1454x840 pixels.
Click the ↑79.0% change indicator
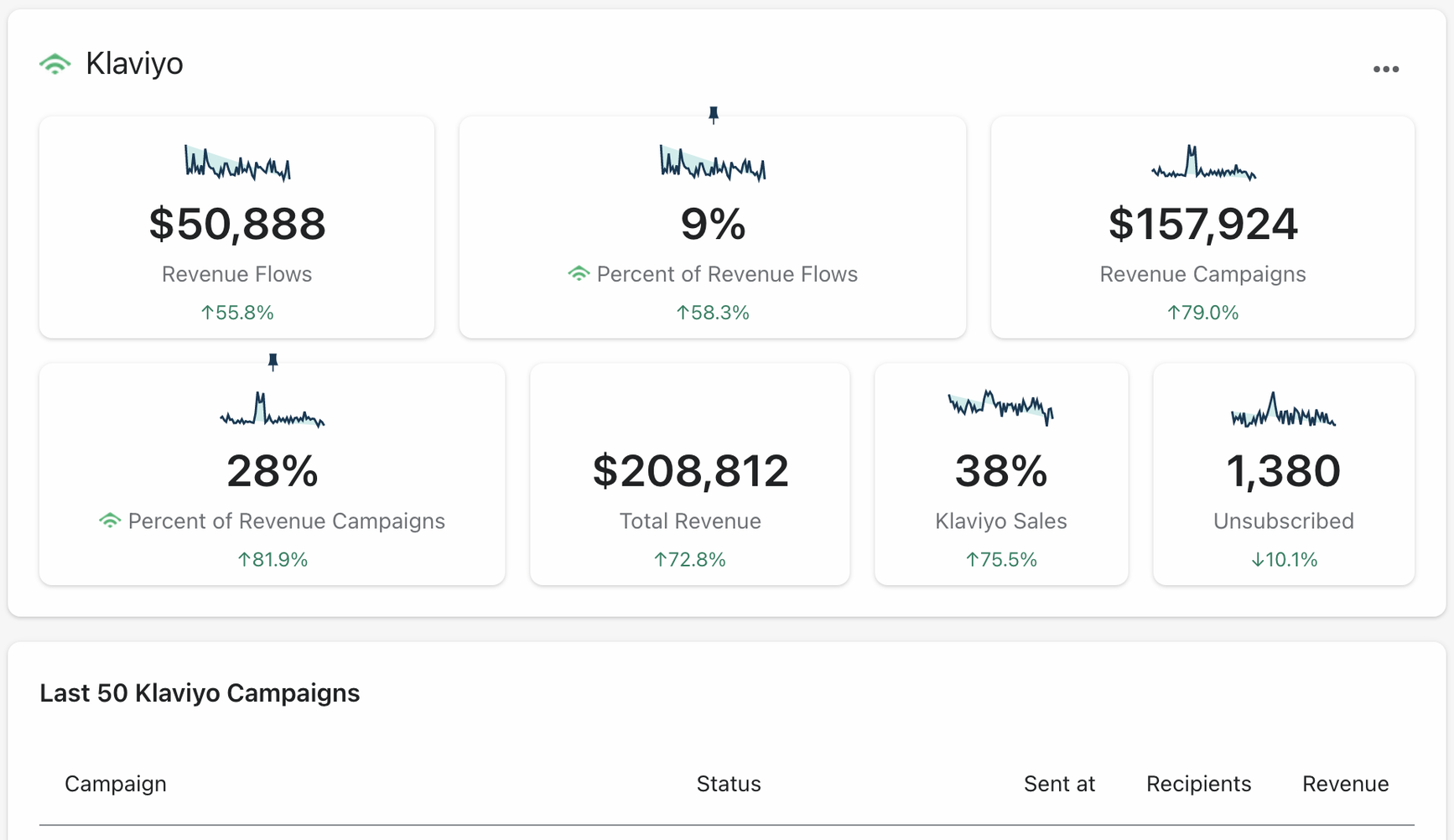point(1203,313)
